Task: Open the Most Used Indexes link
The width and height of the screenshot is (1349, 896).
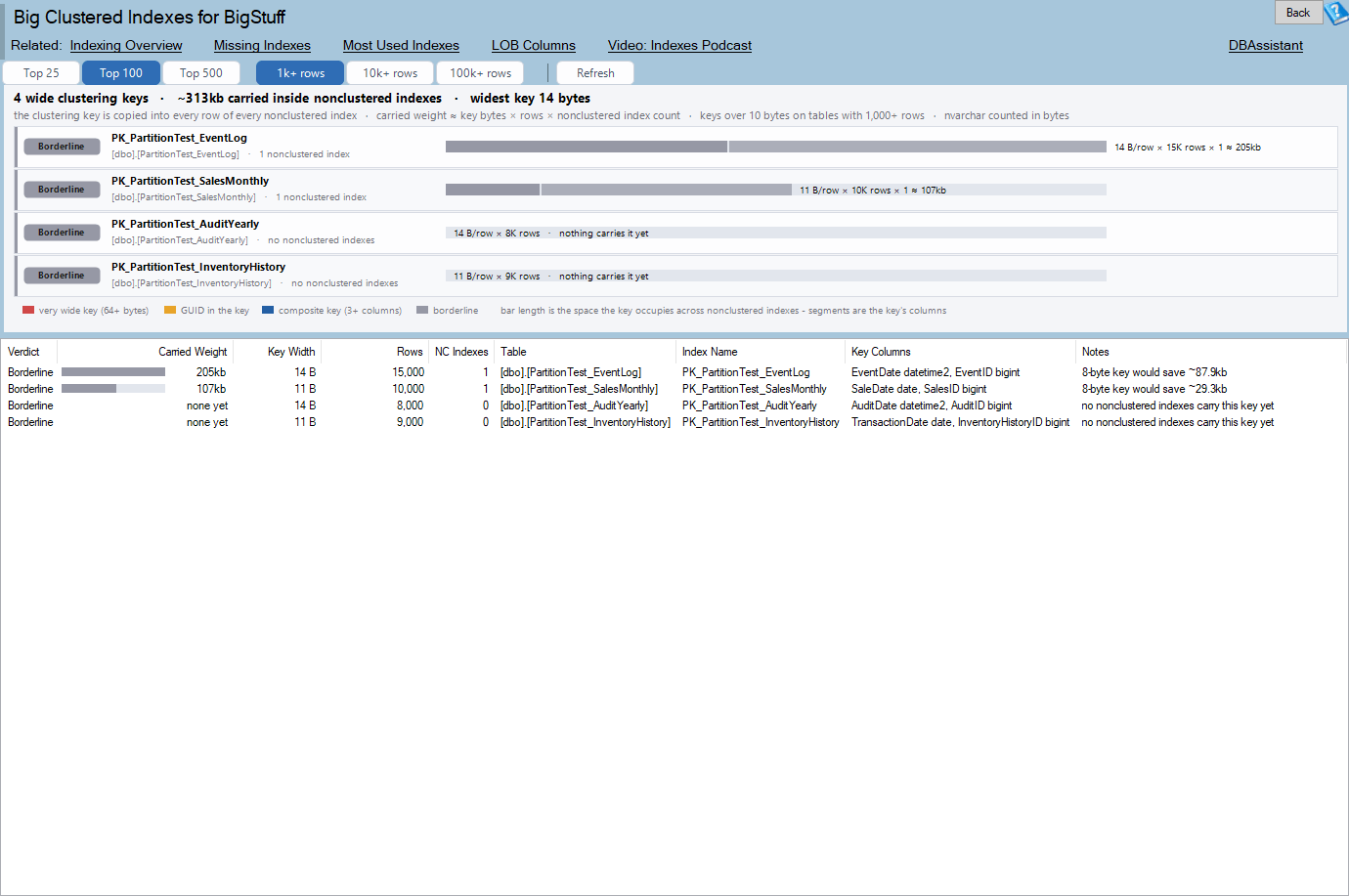Action: click(401, 45)
